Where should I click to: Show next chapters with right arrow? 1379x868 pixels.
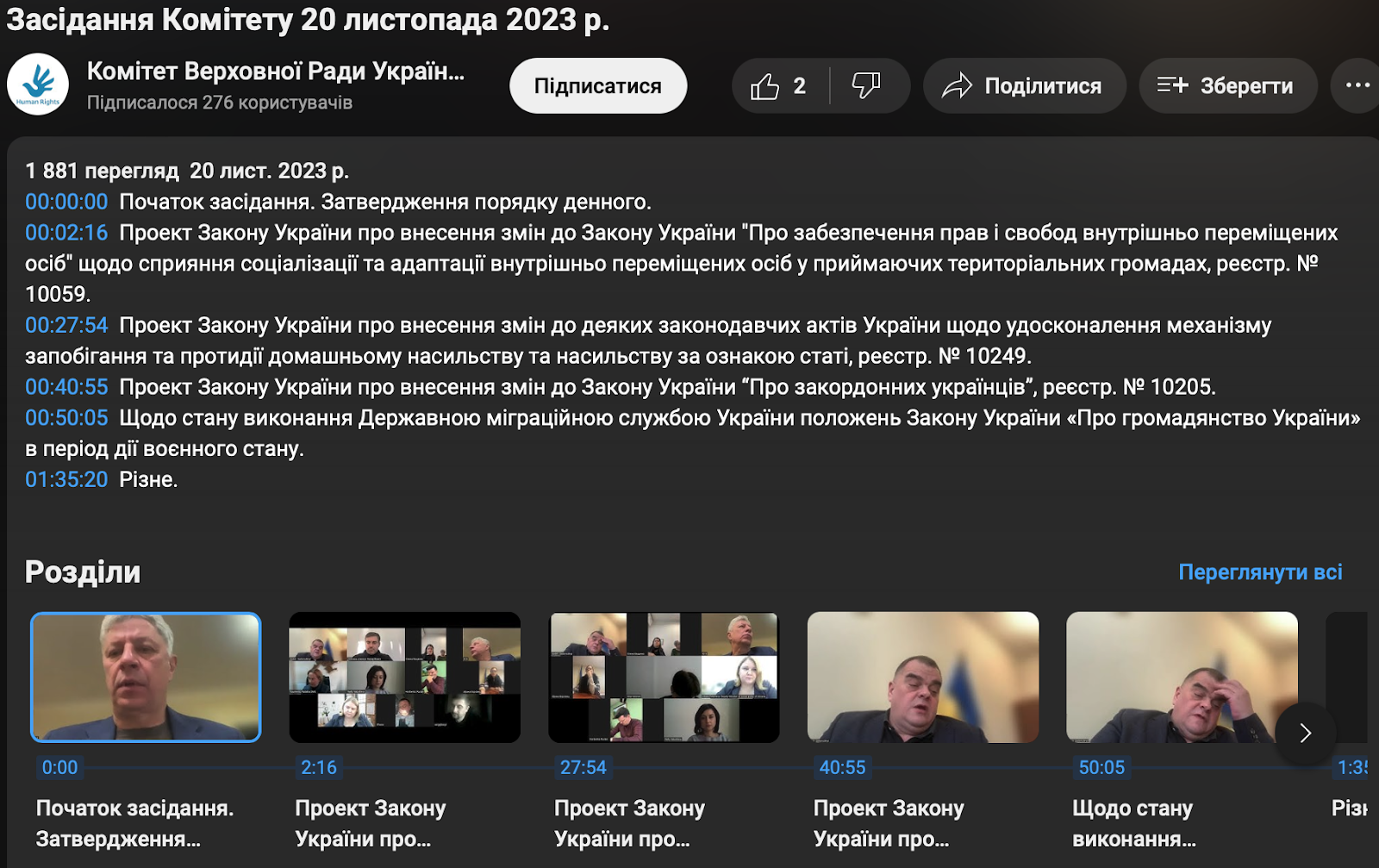(1305, 734)
